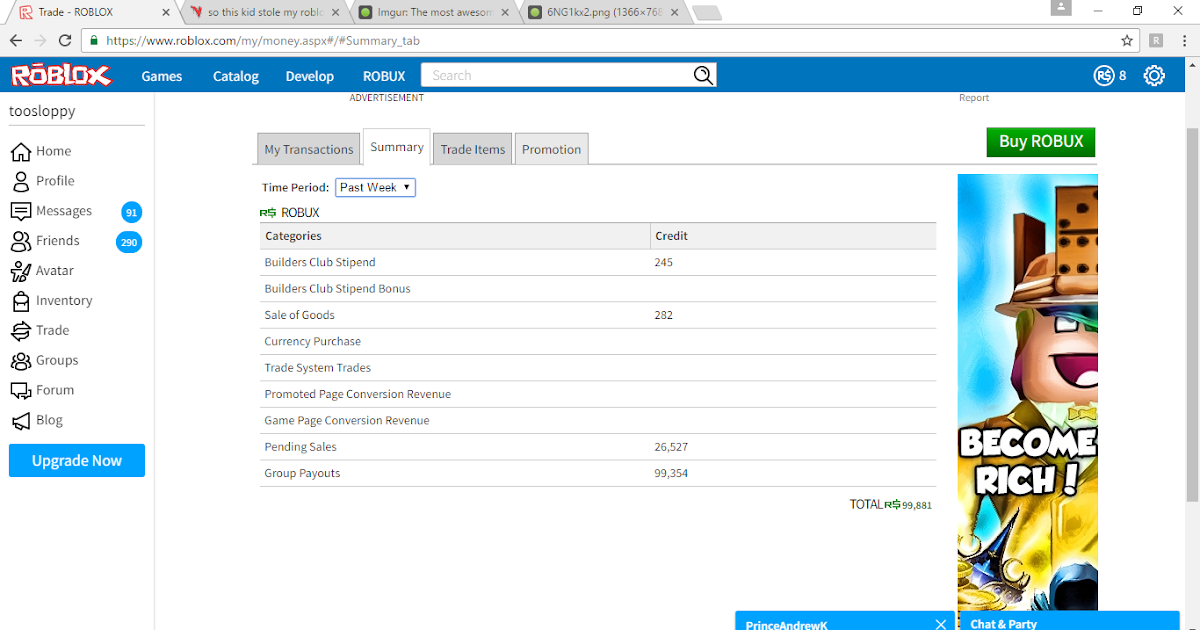
Task: Click the Robux balance icon showing 8
Action: click(1104, 75)
